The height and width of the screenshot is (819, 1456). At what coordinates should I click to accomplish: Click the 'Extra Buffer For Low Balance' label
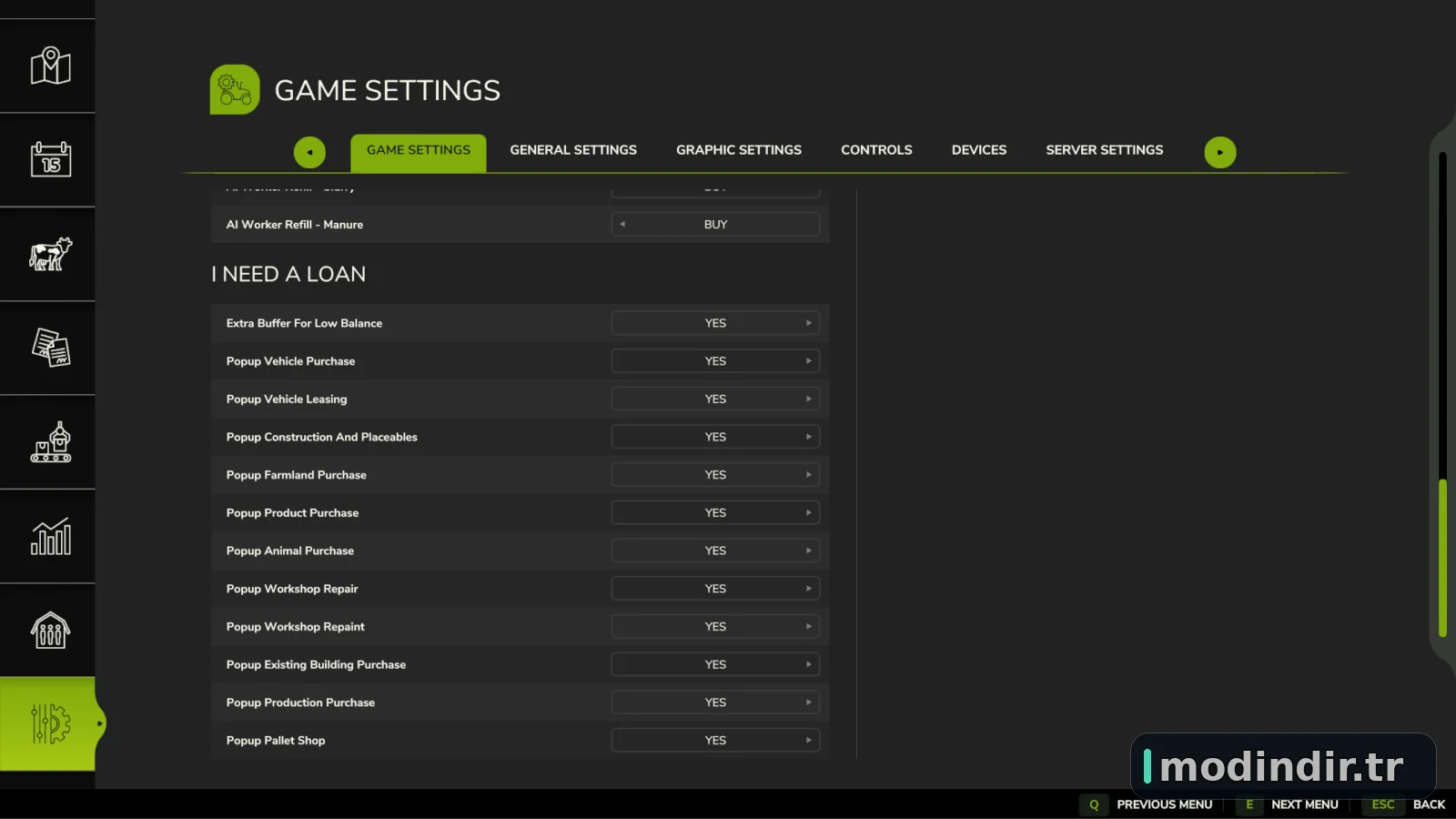[x=304, y=323]
